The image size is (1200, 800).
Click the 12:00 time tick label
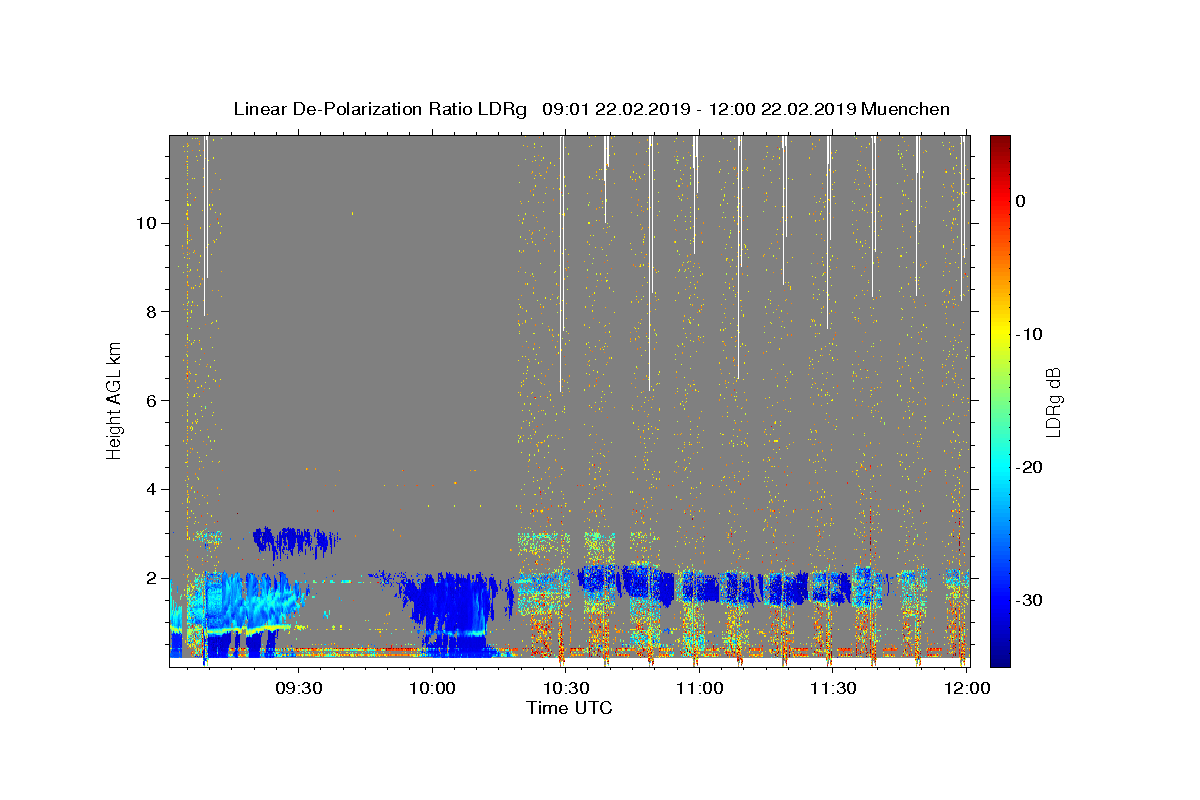(x=966, y=689)
